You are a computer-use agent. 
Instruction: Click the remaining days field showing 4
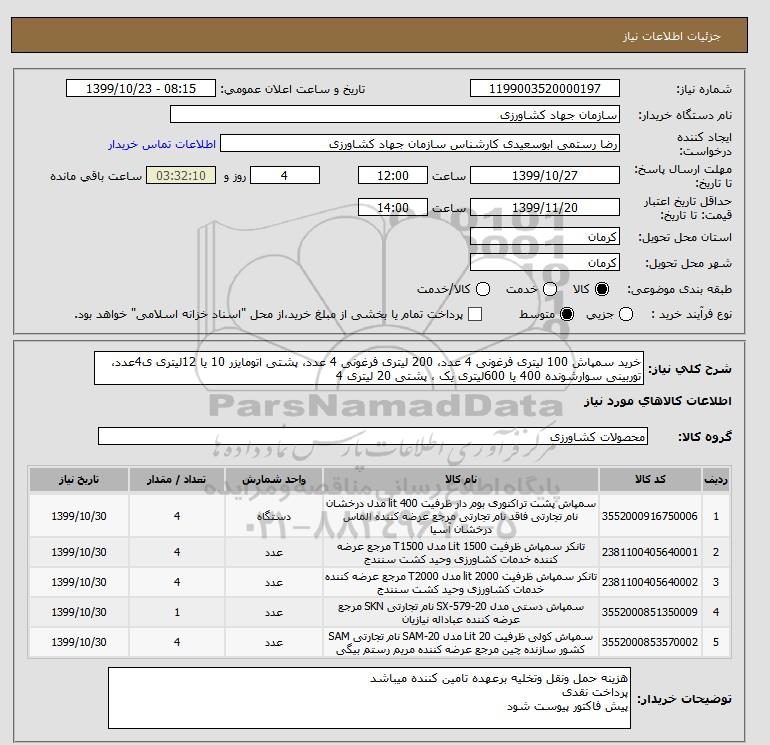pos(285,175)
